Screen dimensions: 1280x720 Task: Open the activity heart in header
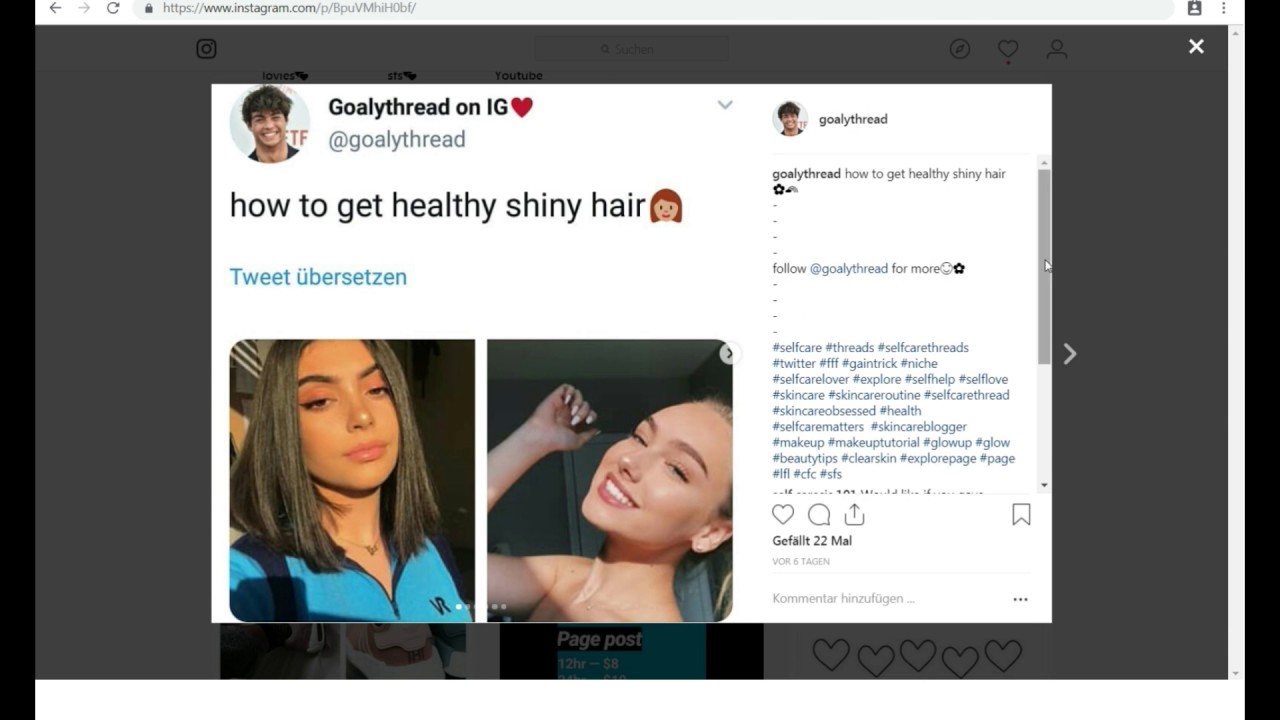[1008, 49]
